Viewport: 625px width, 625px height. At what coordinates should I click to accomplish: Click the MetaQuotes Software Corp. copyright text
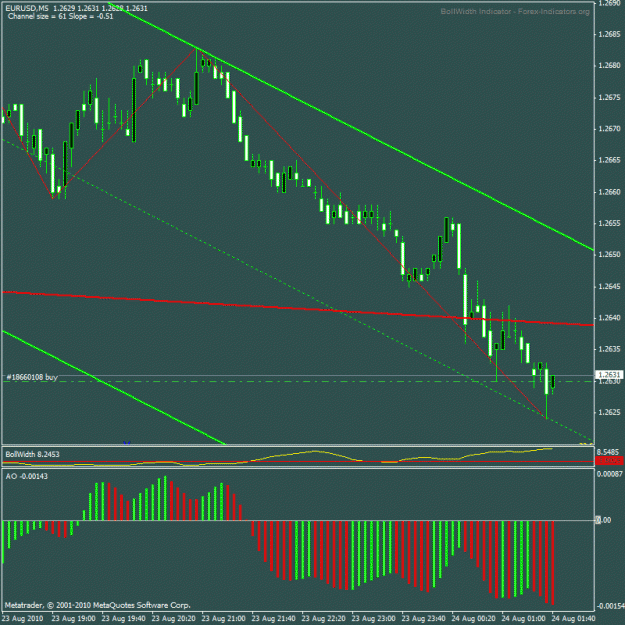point(98,605)
